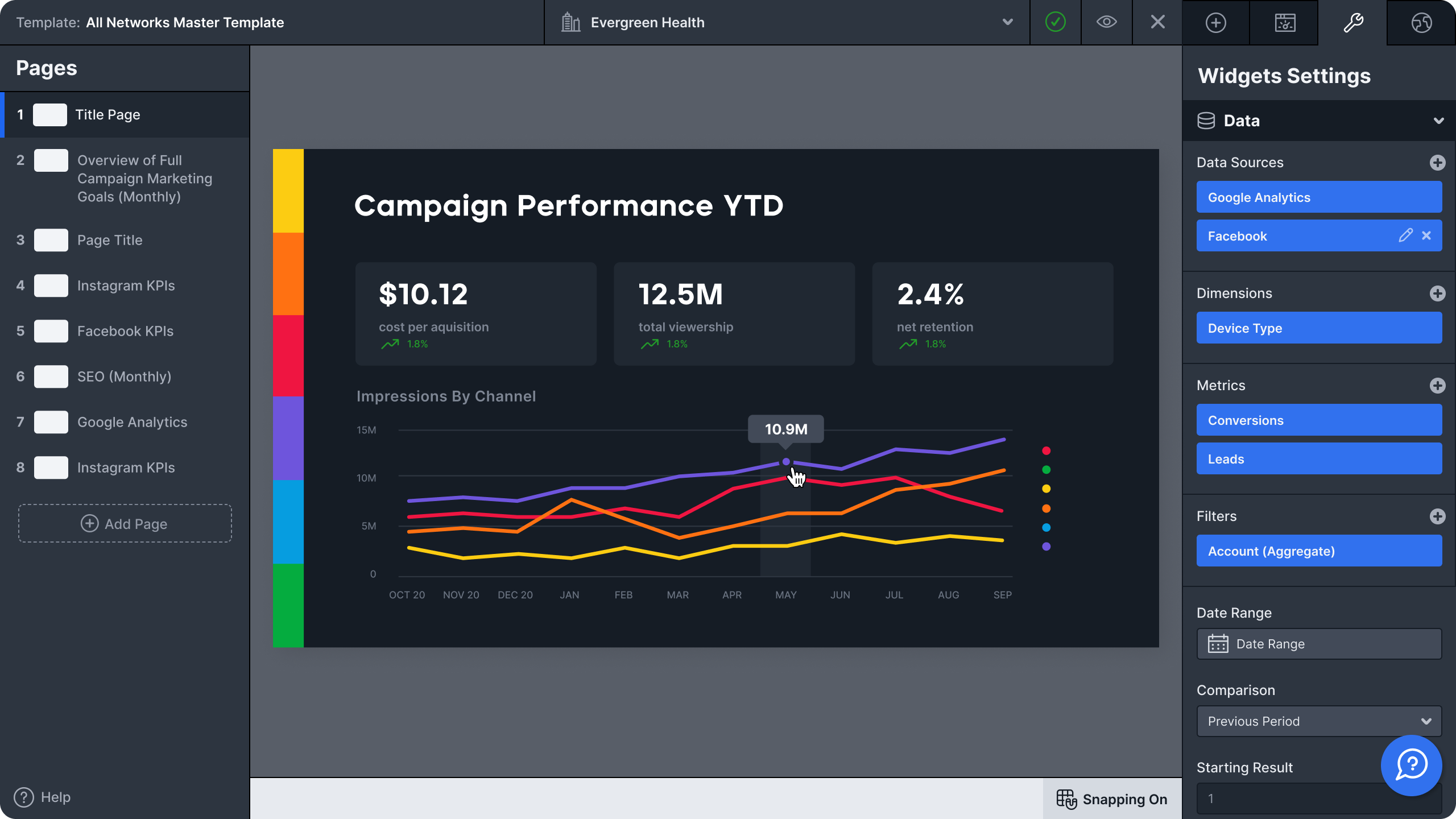Edit Facebook data source with pencil icon

[x=1405, y=235]
